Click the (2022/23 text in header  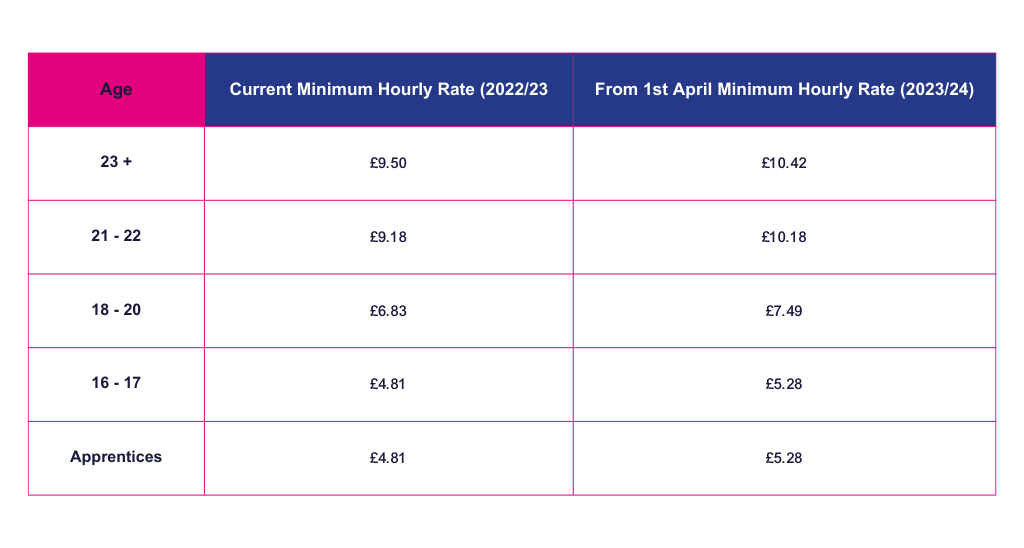(514, 89)
